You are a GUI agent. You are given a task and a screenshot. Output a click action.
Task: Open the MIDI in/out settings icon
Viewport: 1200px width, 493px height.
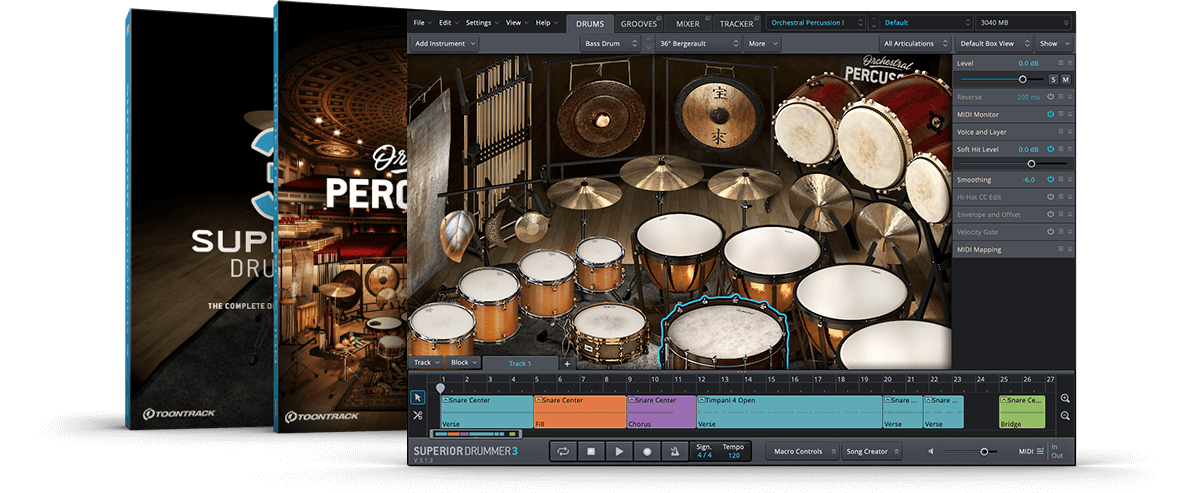click(1040, 451)
